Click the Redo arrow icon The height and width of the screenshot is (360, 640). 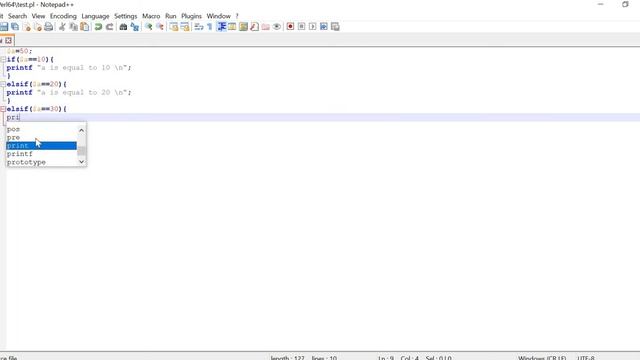(109, 27)
